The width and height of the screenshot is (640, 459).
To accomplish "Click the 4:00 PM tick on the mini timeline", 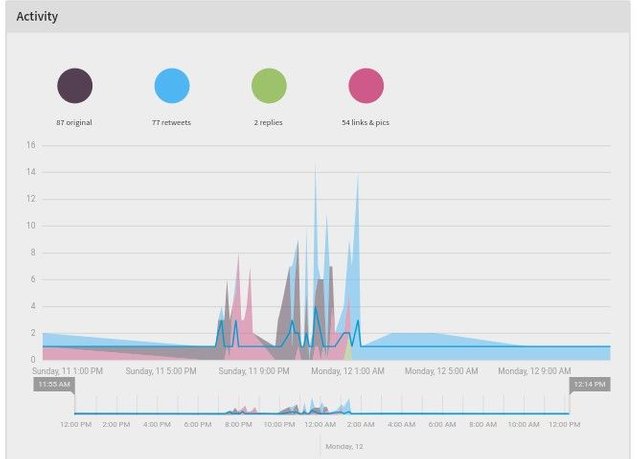I will click(x=157, y=424).
